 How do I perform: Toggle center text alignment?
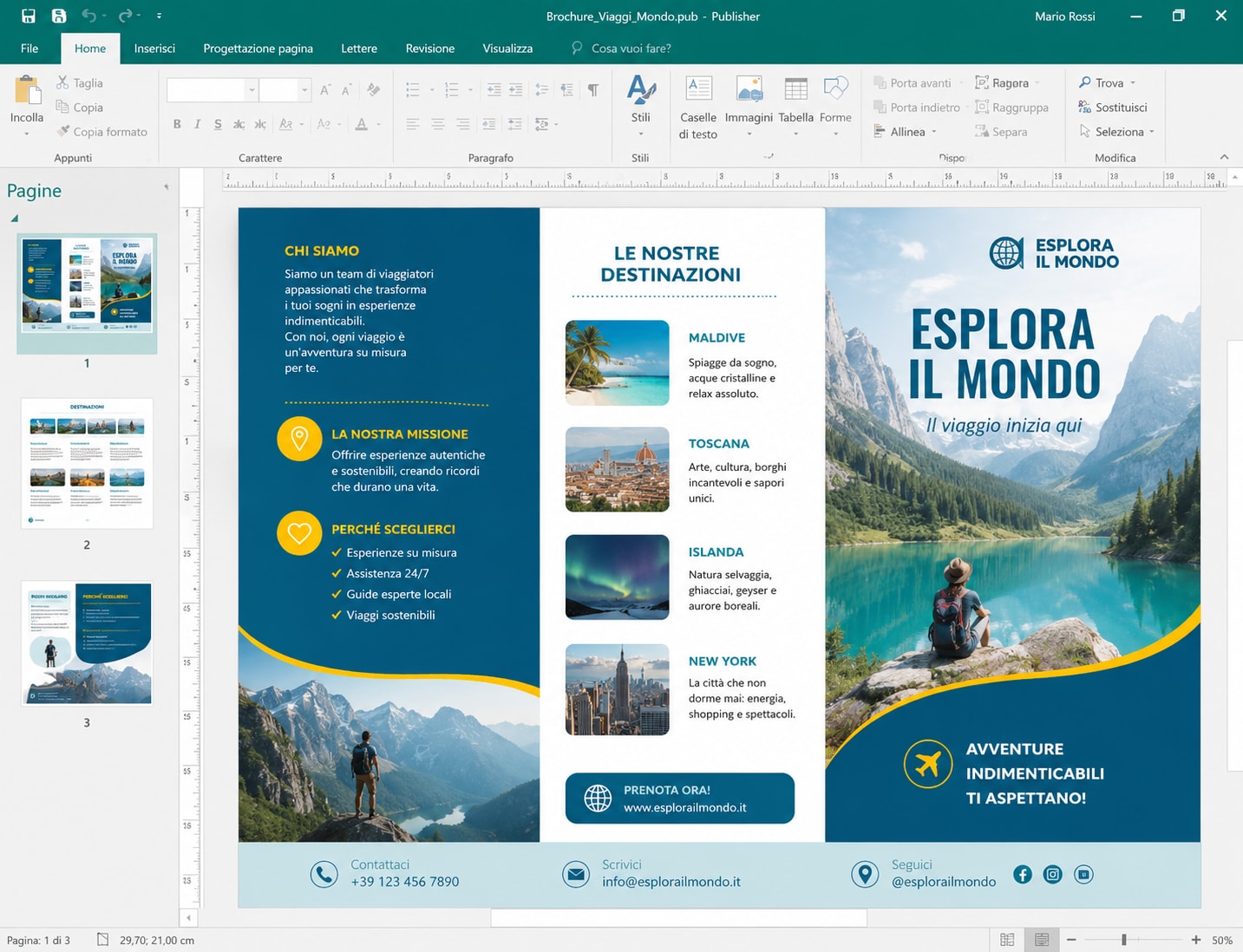click(x=438, y=124)
